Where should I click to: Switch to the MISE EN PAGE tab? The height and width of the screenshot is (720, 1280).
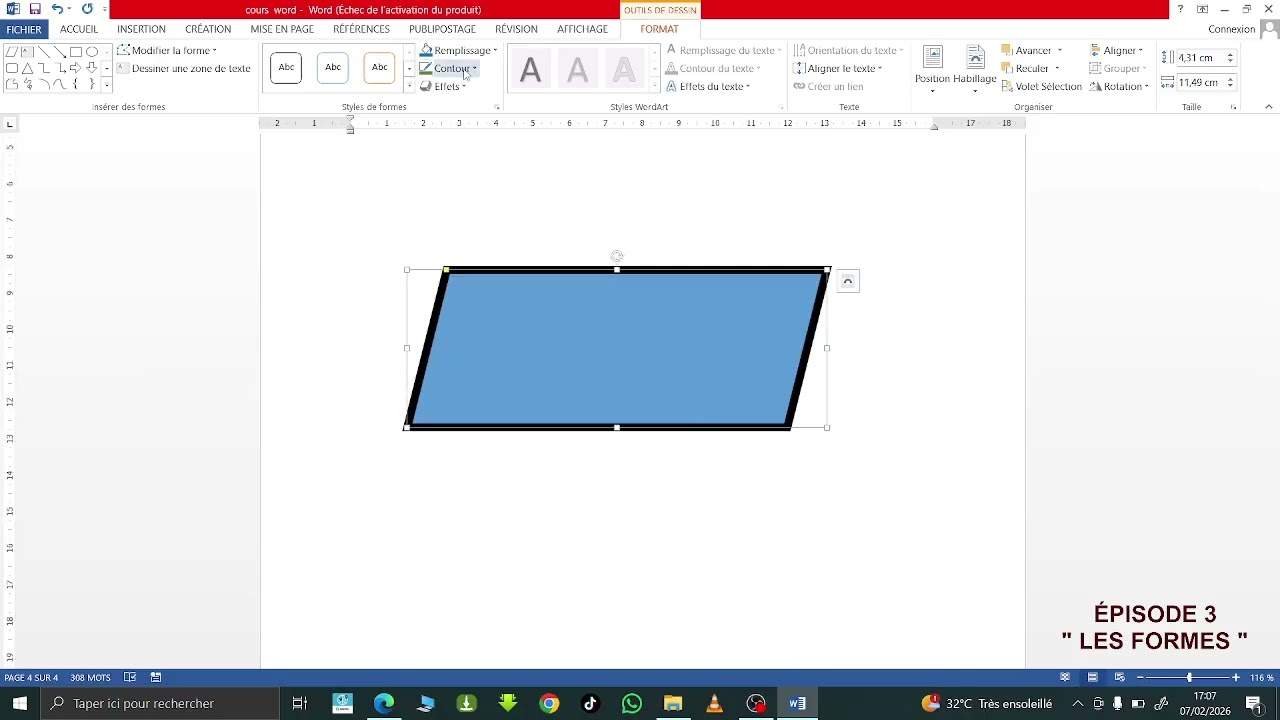pos(282,29)
